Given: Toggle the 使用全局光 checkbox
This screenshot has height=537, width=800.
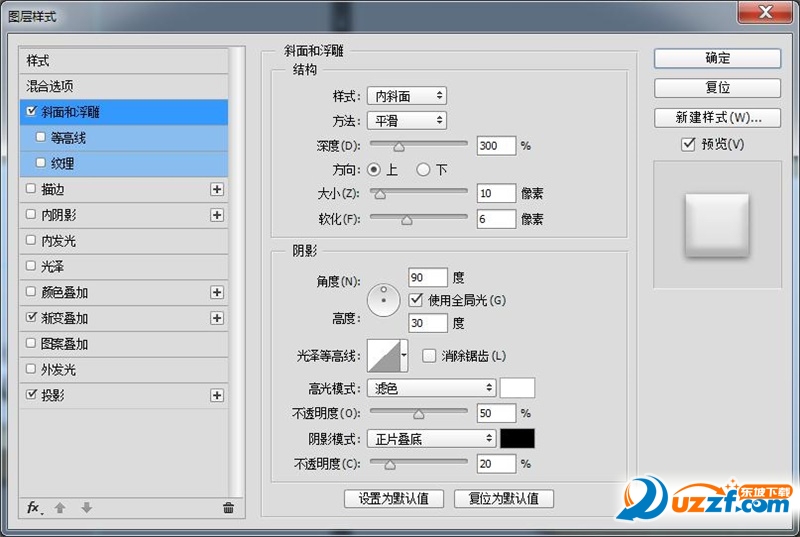Looking at the screenshot, I should [x=418, y=300].
